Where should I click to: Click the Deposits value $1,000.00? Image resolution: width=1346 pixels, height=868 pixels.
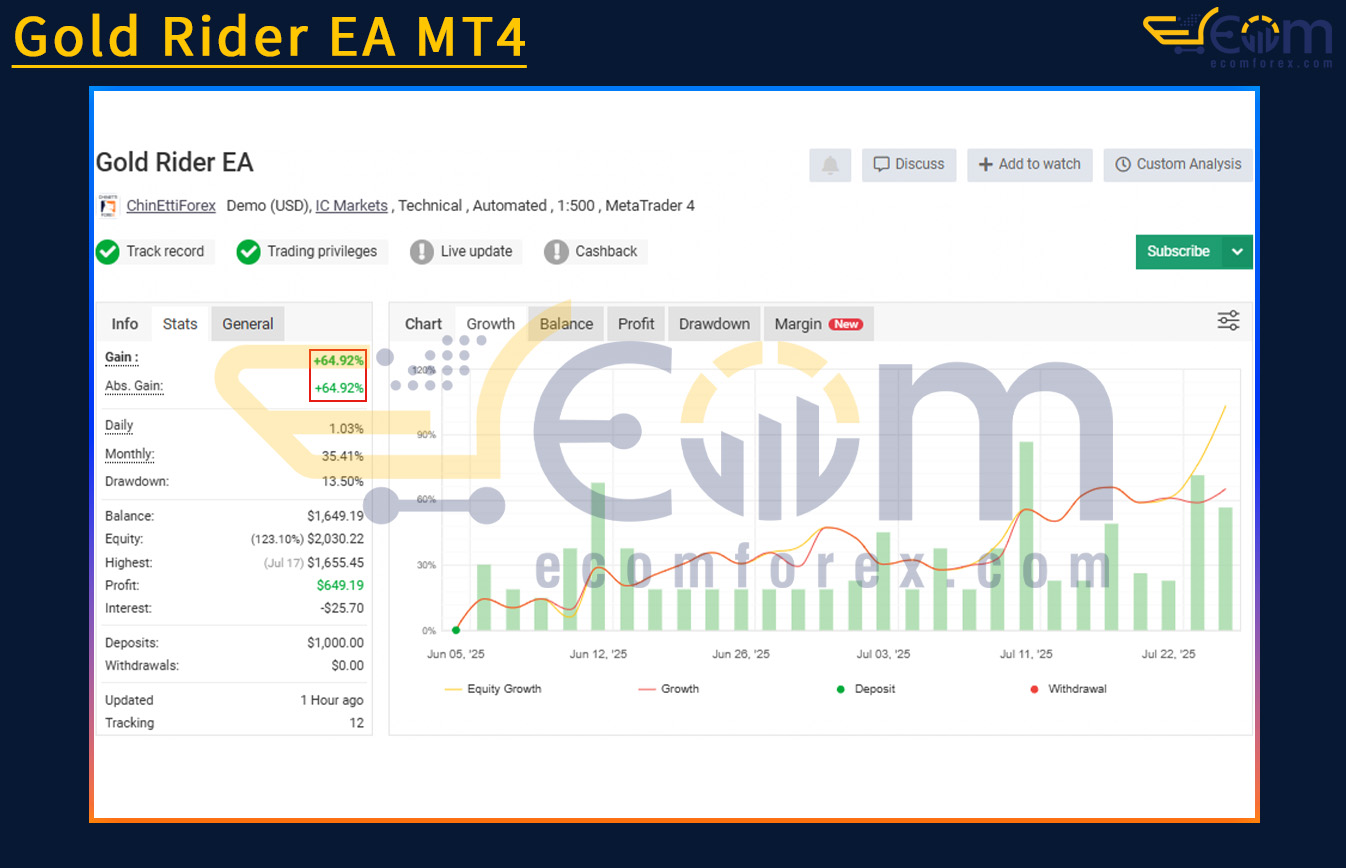click(x=335, y=644)
